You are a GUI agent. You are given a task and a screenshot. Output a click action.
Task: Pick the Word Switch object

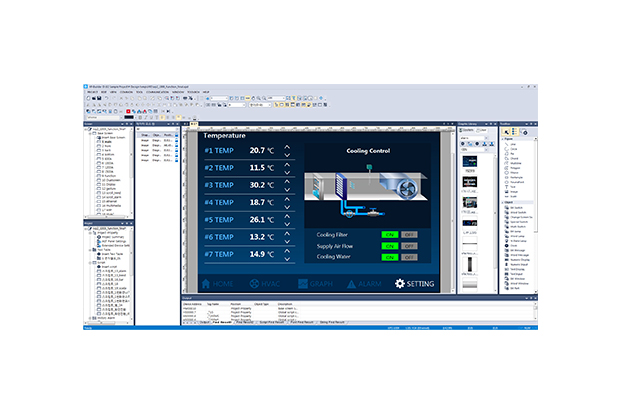pyautogui.click(x=516, y=212)
